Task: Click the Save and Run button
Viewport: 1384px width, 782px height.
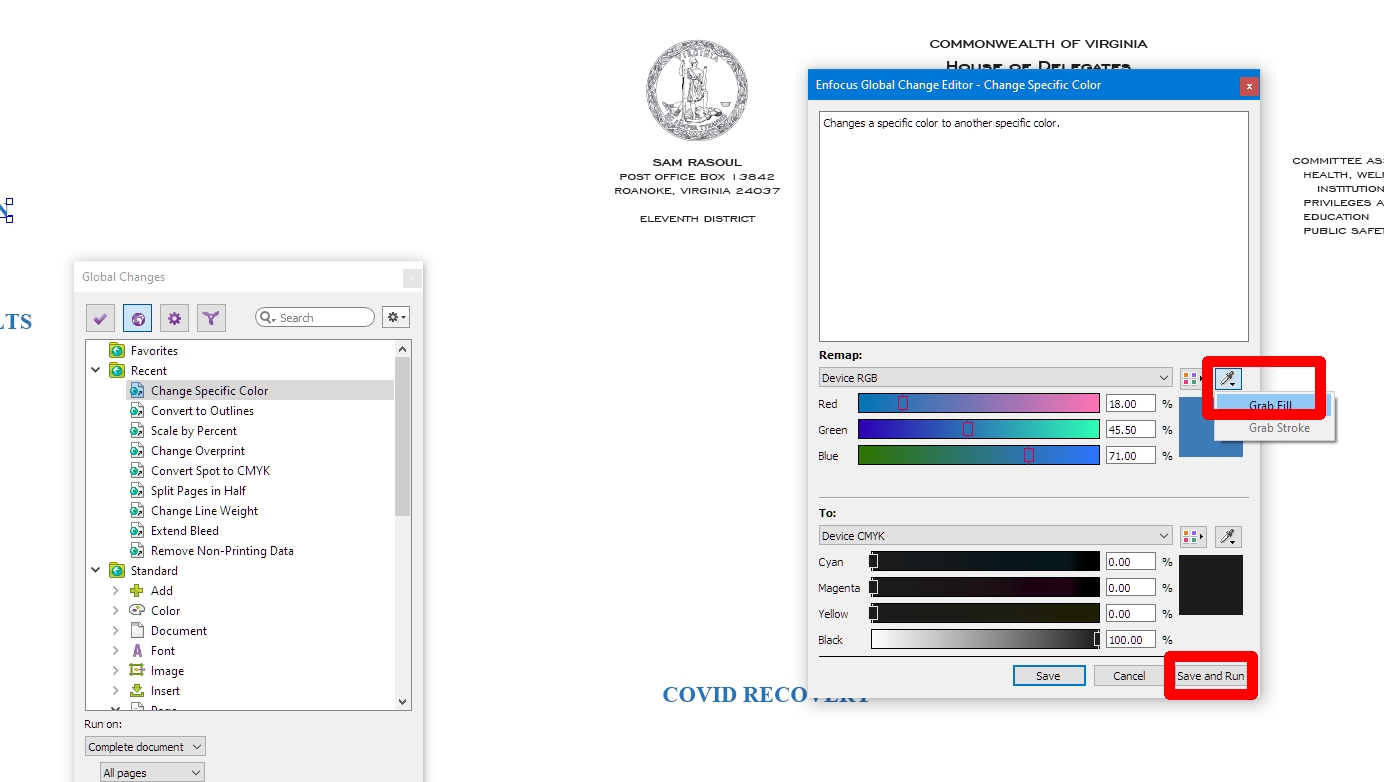Action: 1210,676
